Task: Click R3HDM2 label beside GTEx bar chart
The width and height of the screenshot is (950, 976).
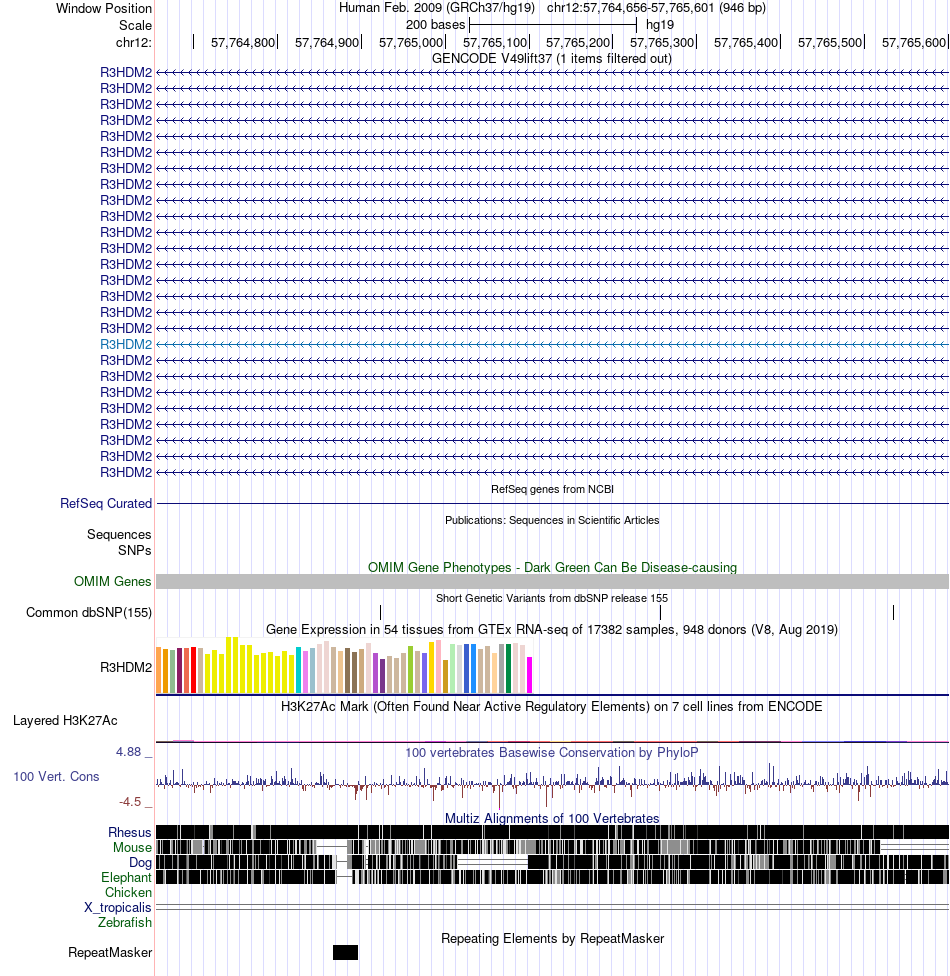Action: pyautogui.click(x=126, y=667)
